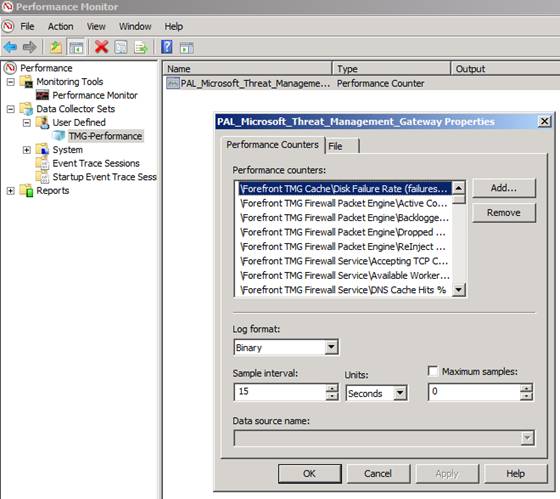Select Firewall Packet Engine\Dropped counter
The image size is (560, 499).
click(x=345, y=232)
